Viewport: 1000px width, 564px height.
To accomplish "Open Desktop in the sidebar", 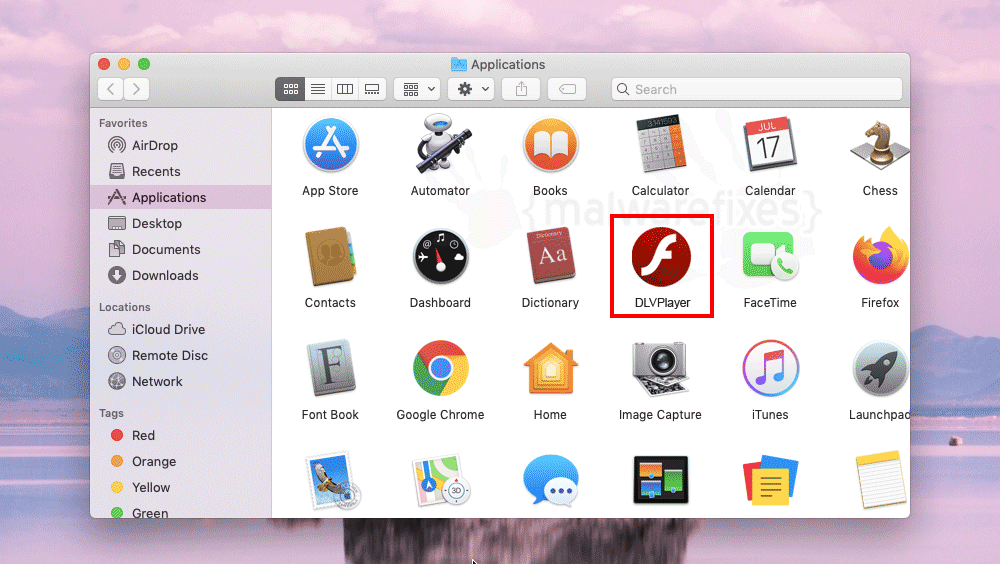I will (181, 223).
